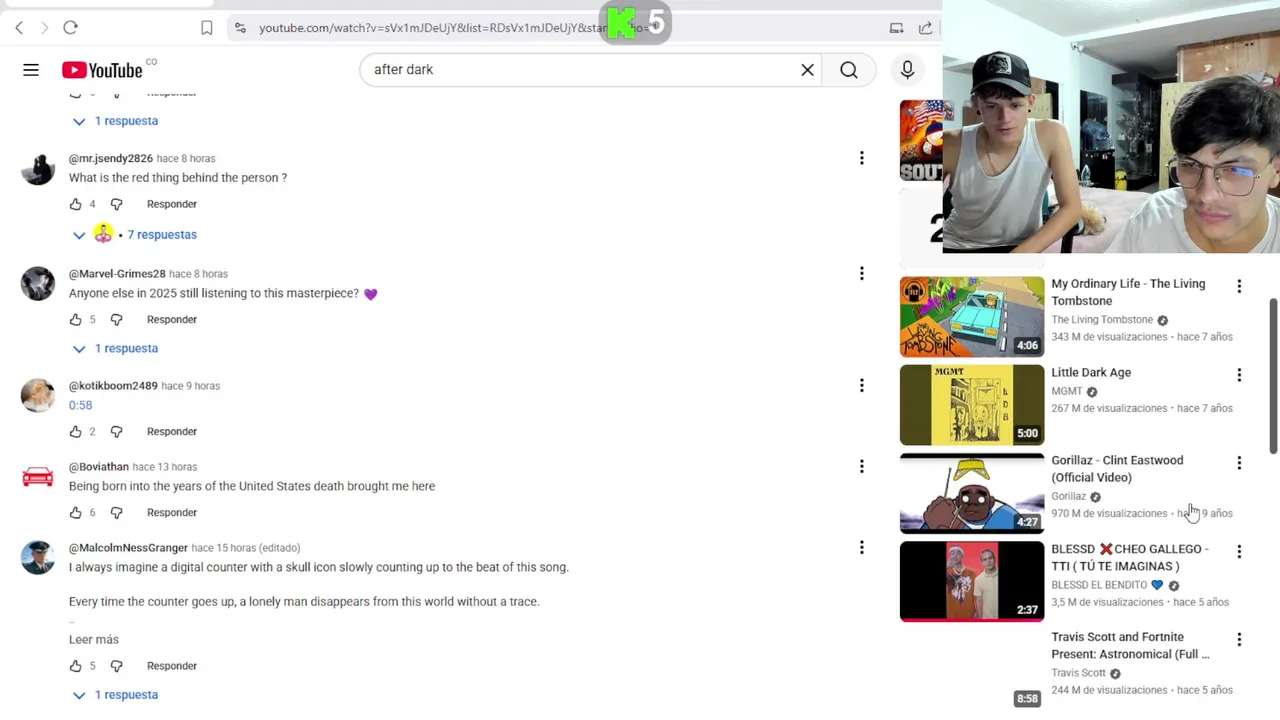Viewport: 1280px width, 720px height.
Task: Open @mr.jsendy2826's profile avatar
Action: pos(38,170)
